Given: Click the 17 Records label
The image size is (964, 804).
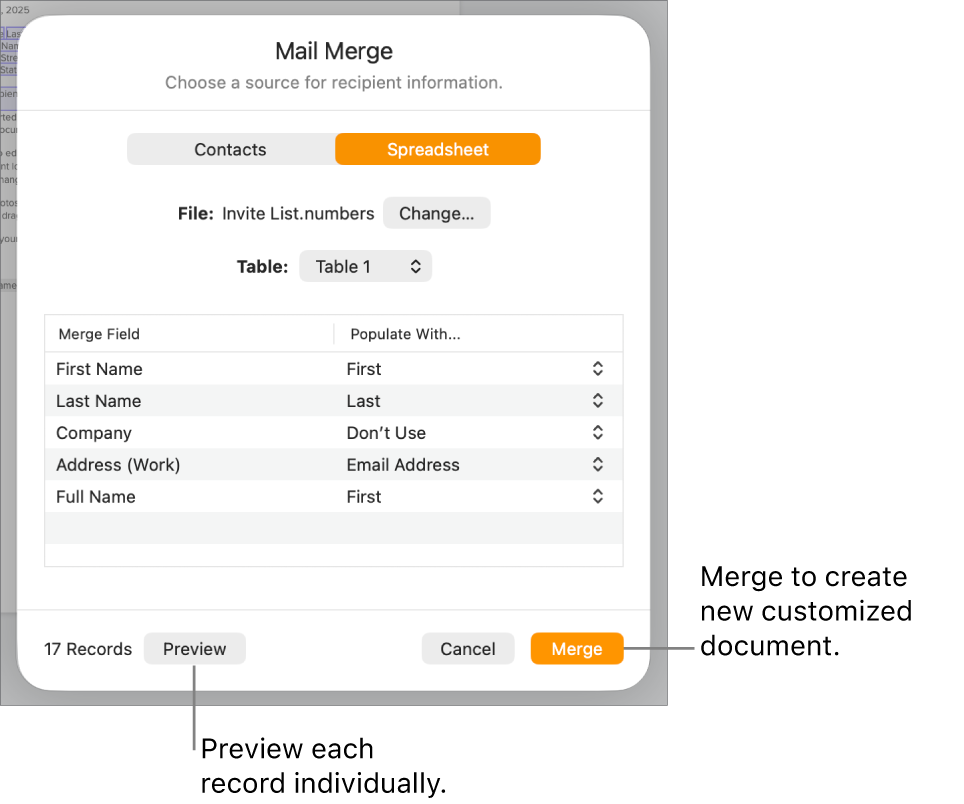Looking at the screenshot, I should coord(87,648).
